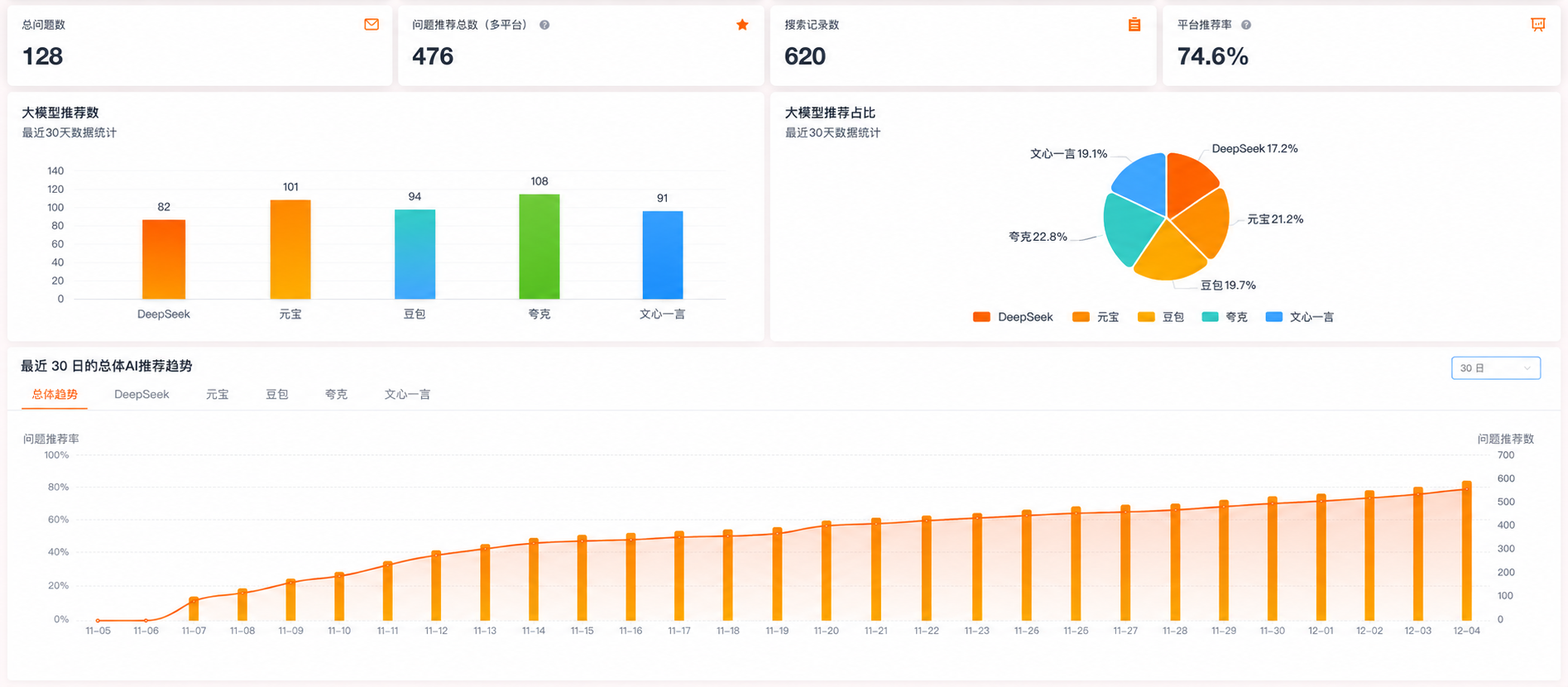The height and width of the screenshot is (687, 1568).
Task: Open the 30 日 period dropdown
Action: 1496,368
